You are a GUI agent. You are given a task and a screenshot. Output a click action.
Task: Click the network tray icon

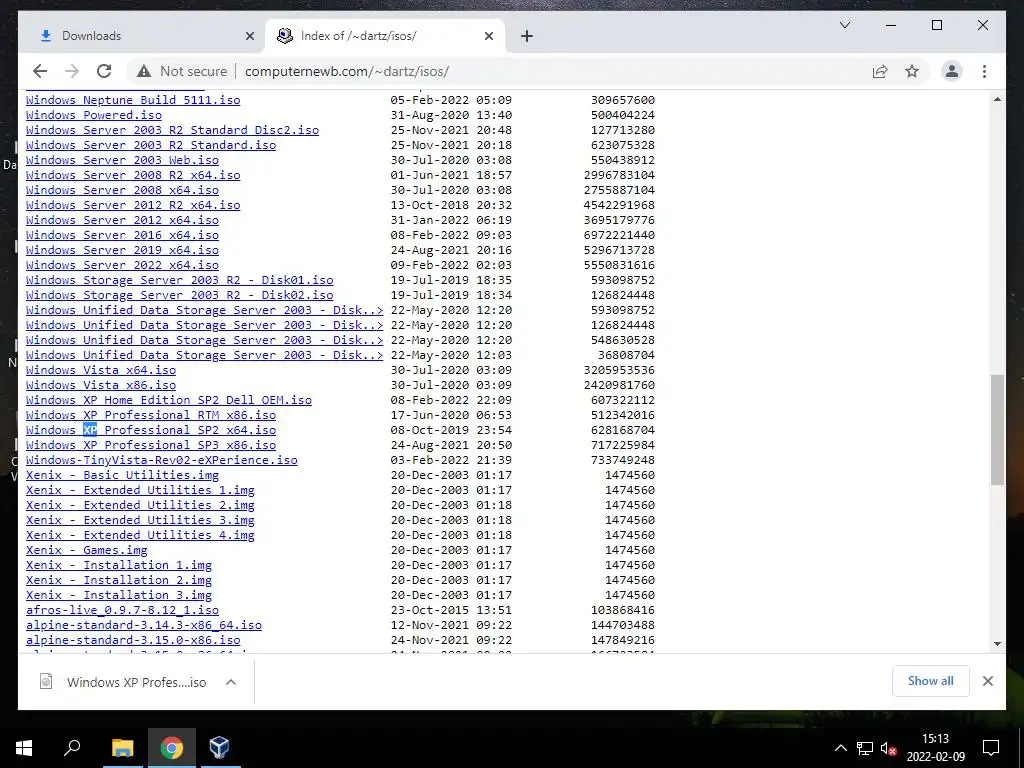[x=865, y=748]
